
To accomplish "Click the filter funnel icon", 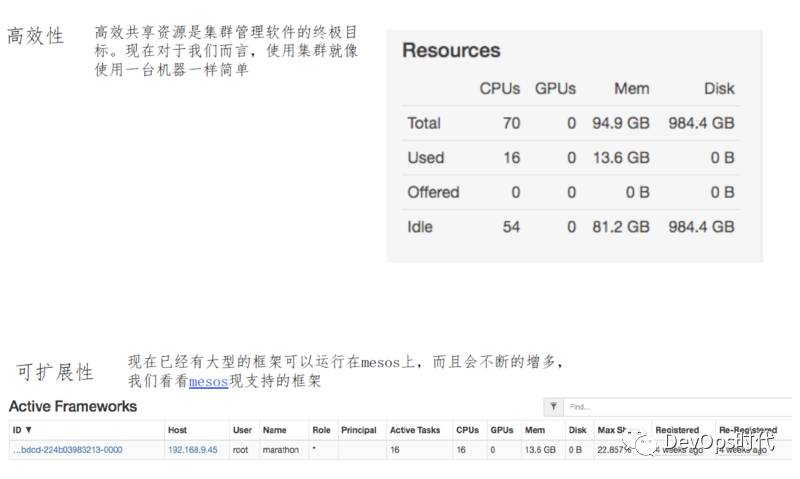I will (552, 408).
